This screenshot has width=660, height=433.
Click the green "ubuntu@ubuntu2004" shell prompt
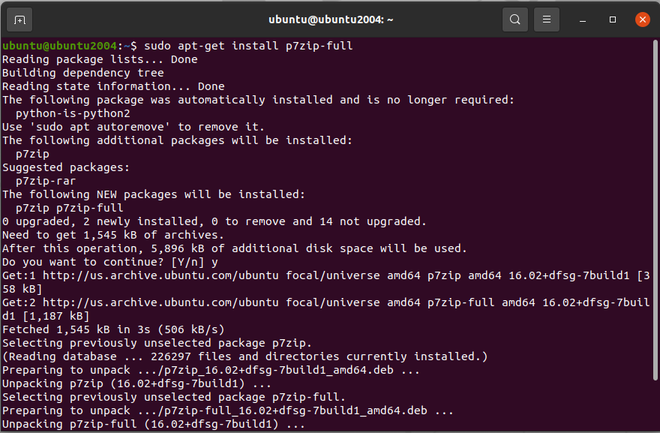tap(59, 46)
